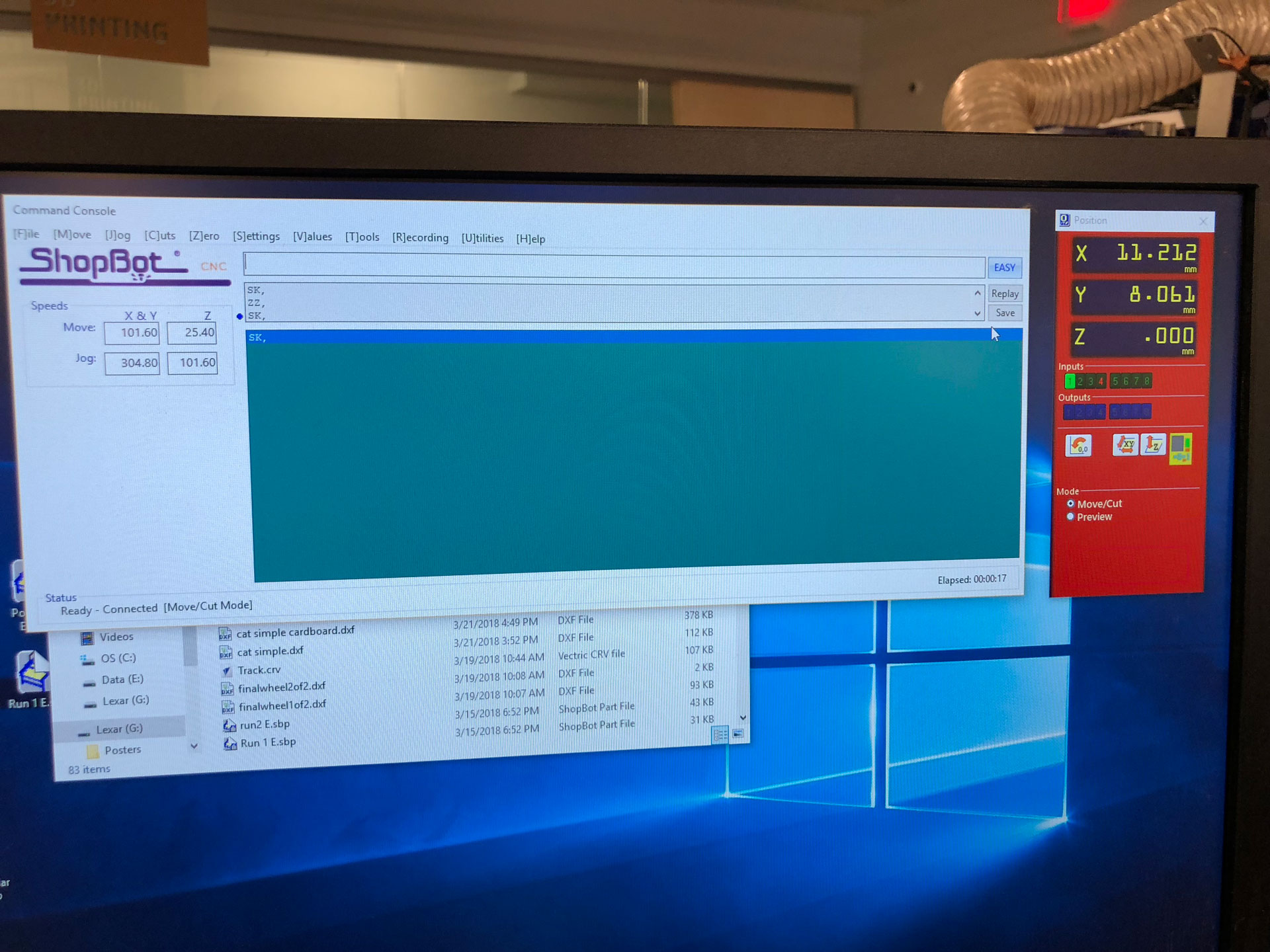The height and width of the screenshot is (952, 1270).
Task: Select finalwheel2of2.dxf in Explorer
Action: pyautogui.click(x=282, y=688)
